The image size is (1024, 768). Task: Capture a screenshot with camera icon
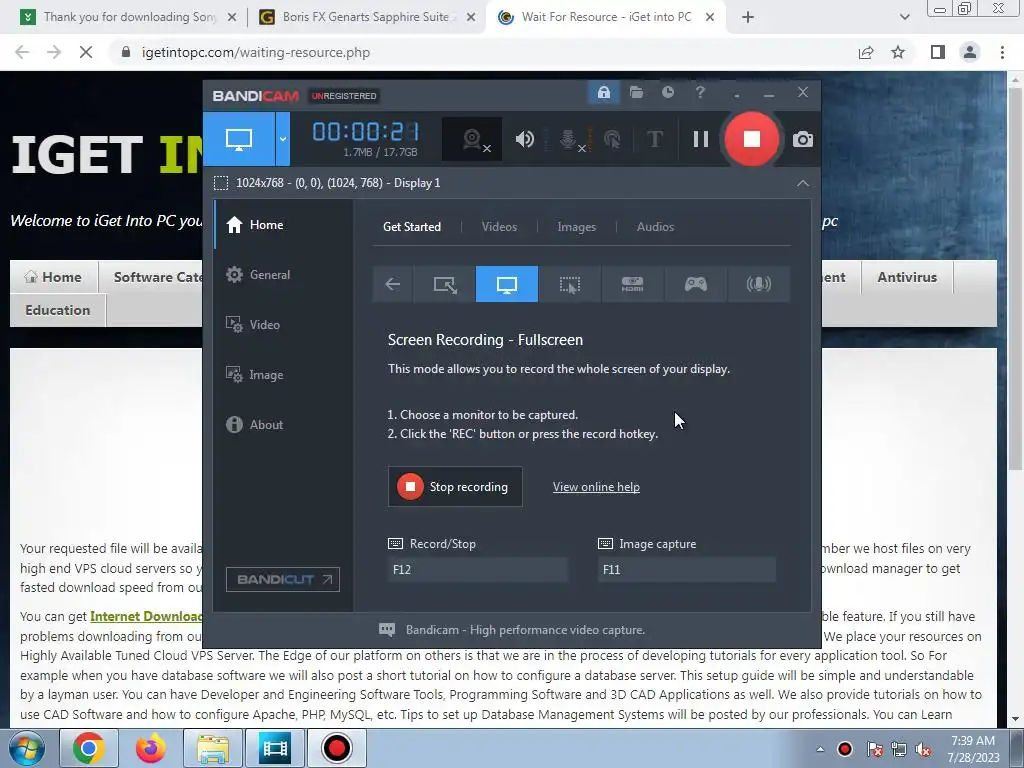tap(803, 139)
